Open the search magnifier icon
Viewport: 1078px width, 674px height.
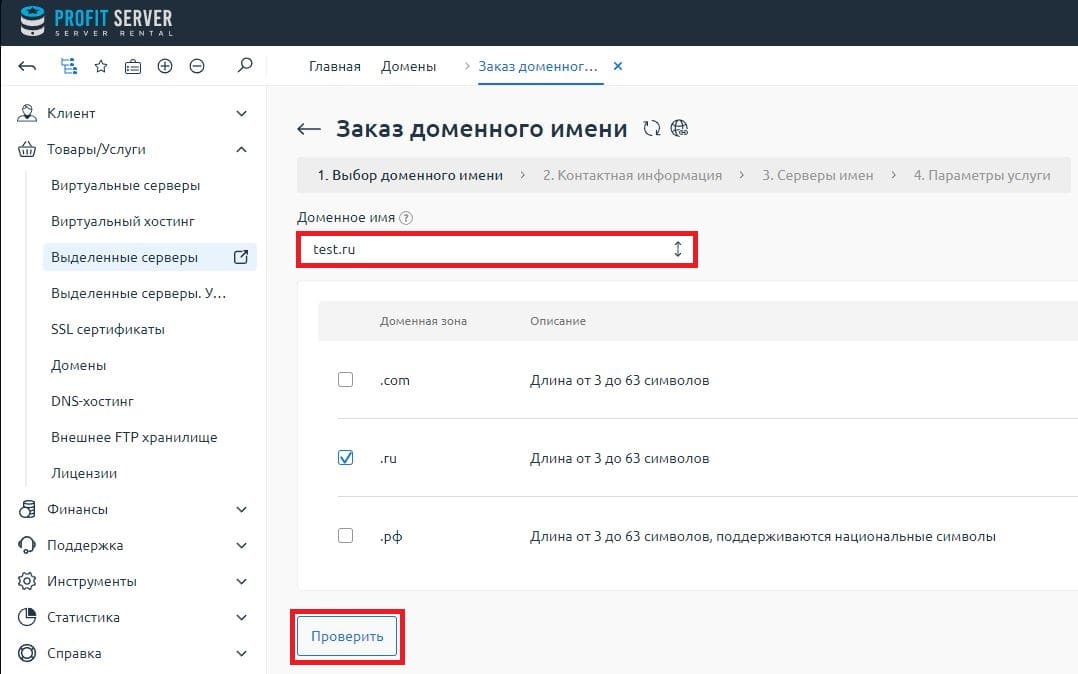245,65
